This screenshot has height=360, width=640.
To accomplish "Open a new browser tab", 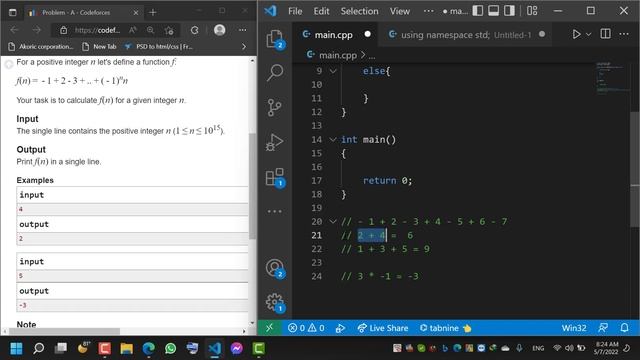I will [x=153, y=13].
